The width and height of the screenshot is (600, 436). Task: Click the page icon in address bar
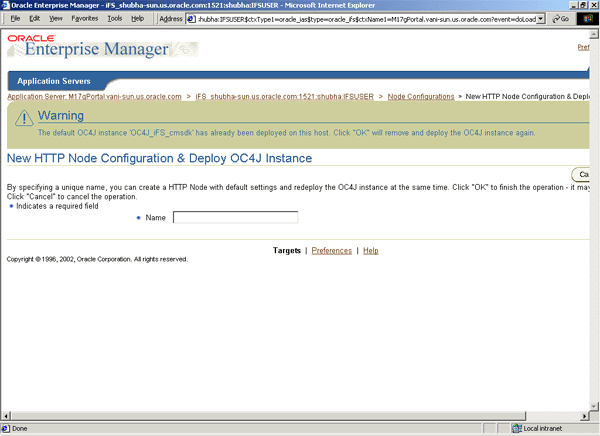[x=191, y=19]
